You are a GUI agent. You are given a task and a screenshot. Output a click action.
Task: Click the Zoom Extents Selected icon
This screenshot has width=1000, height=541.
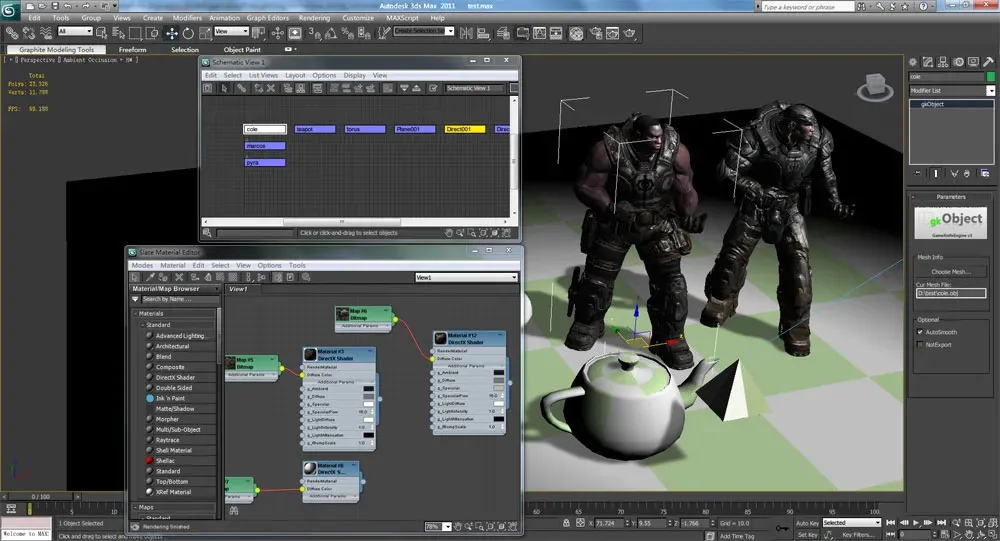pyautogui.click(x=981, y=522)
